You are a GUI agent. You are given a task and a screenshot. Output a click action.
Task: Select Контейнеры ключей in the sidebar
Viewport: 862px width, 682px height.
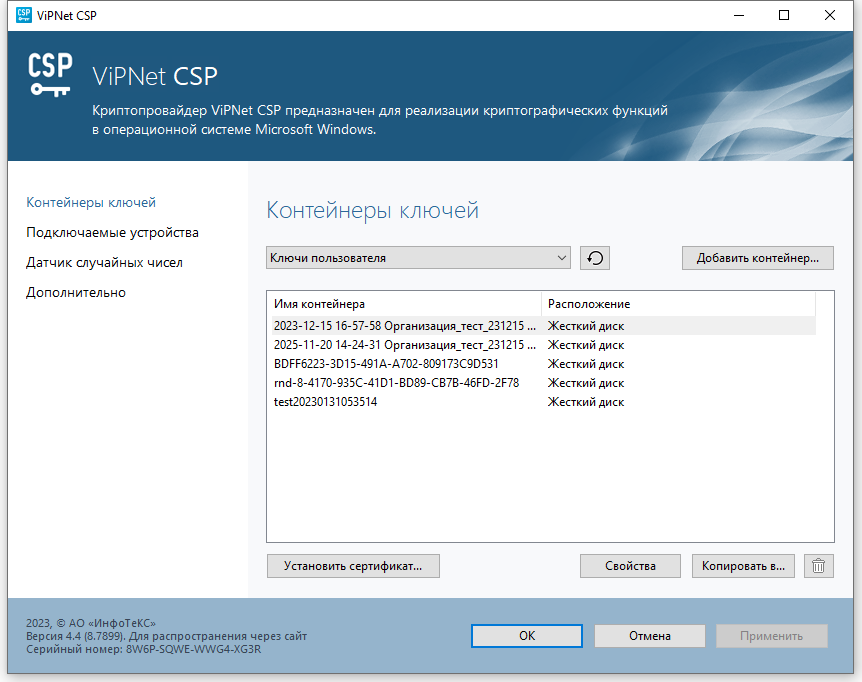click(91, 202)
